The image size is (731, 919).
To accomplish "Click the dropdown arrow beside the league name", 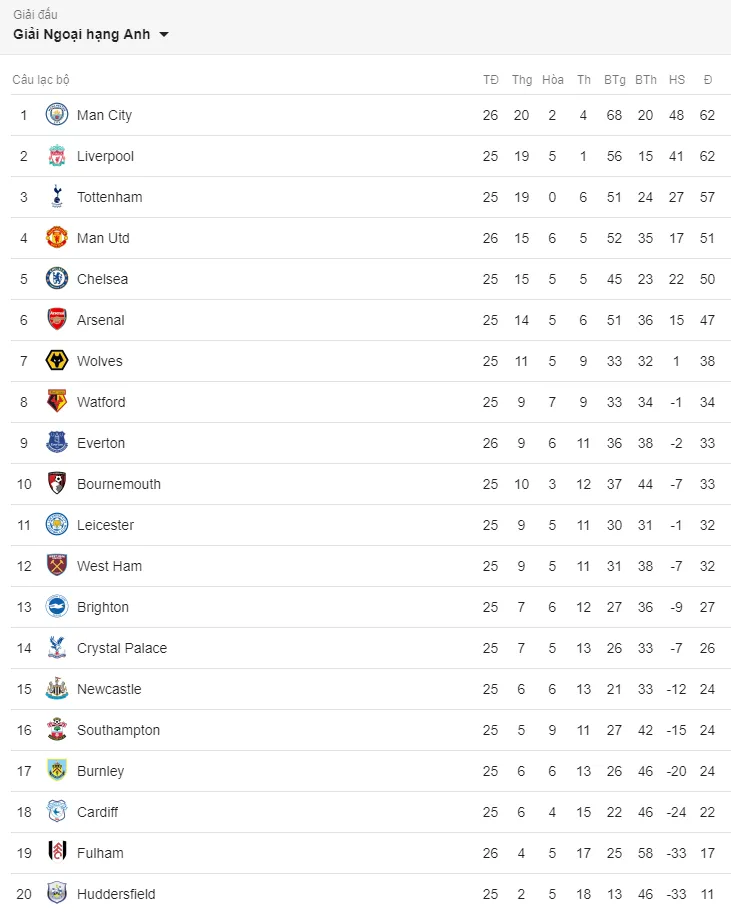I will pyautogui.click(x=164, y=35).
